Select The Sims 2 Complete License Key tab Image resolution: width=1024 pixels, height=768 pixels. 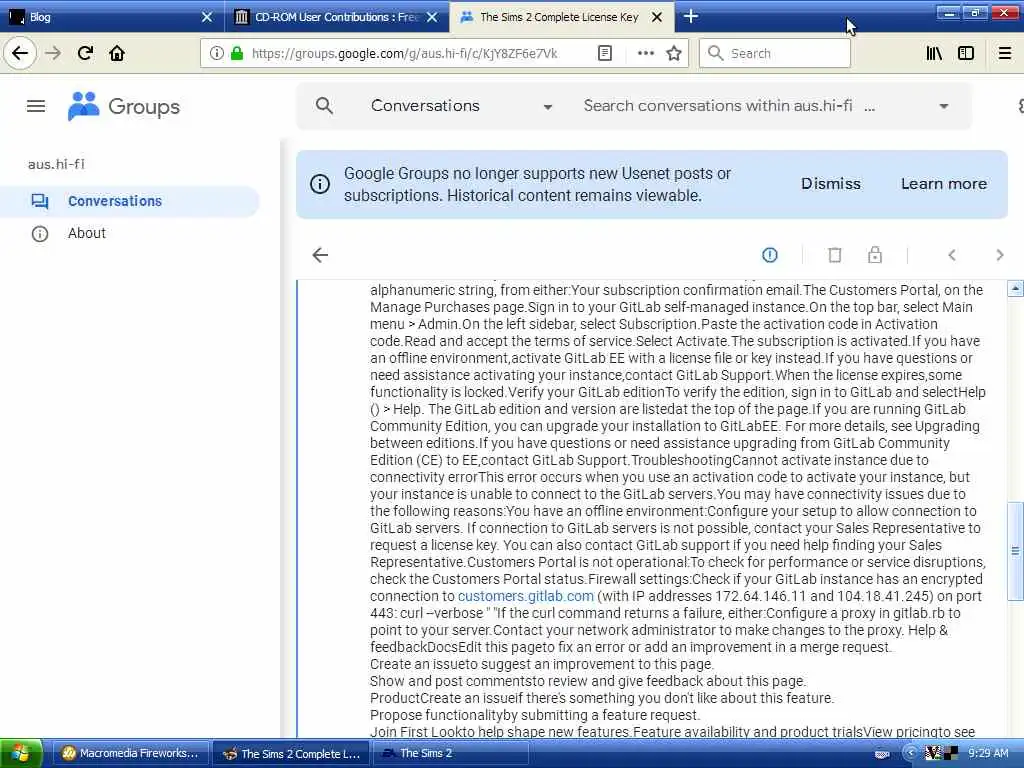pyautogui.click(x=562, y=17)
